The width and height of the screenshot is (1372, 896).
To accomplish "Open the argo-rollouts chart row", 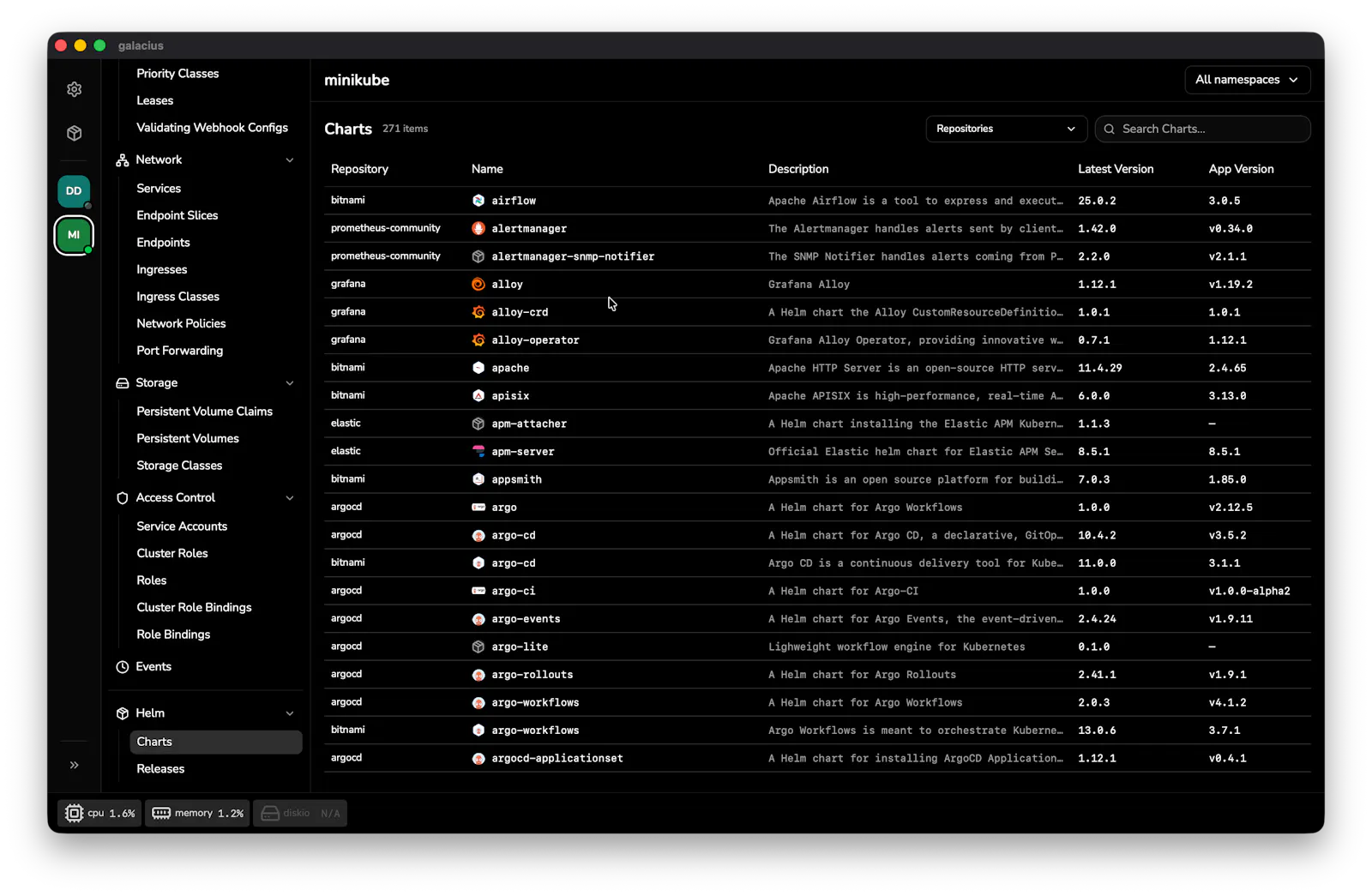I will (x=817, y=675).
